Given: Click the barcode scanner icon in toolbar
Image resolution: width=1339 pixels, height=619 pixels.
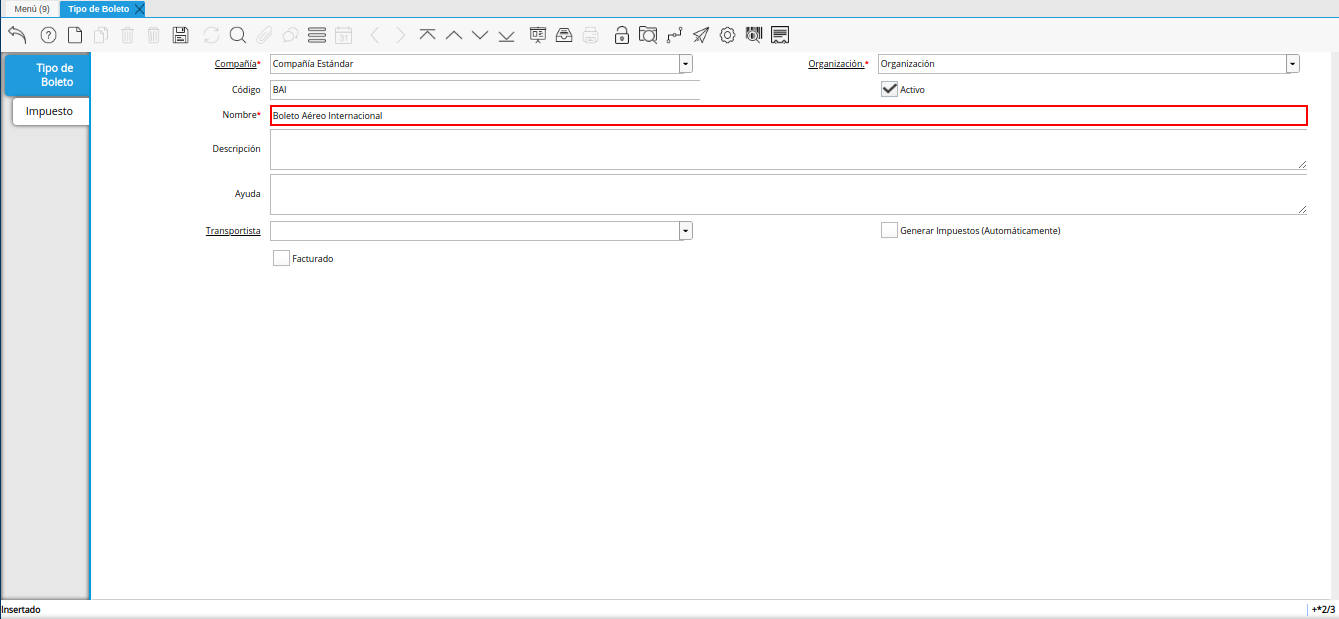Looking at the screenshot, I should (754, 35).
